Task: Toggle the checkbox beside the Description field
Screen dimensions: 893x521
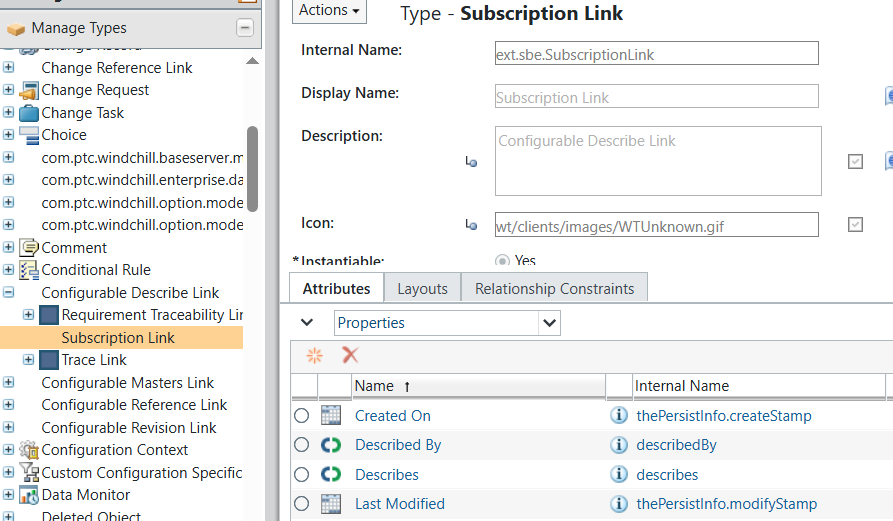Action: (x=855, y=161)
